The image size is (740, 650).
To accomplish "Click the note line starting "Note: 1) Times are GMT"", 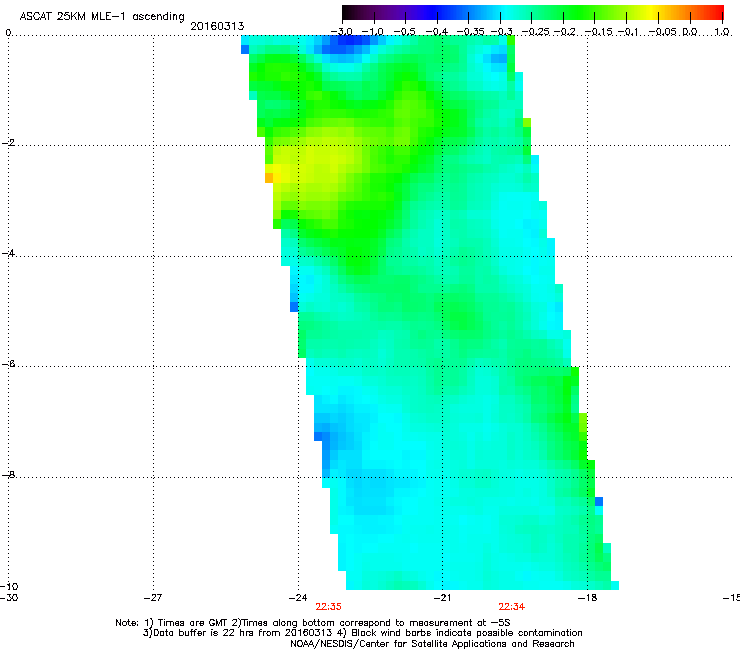I will pyautogui.click(x=313, y=623).
